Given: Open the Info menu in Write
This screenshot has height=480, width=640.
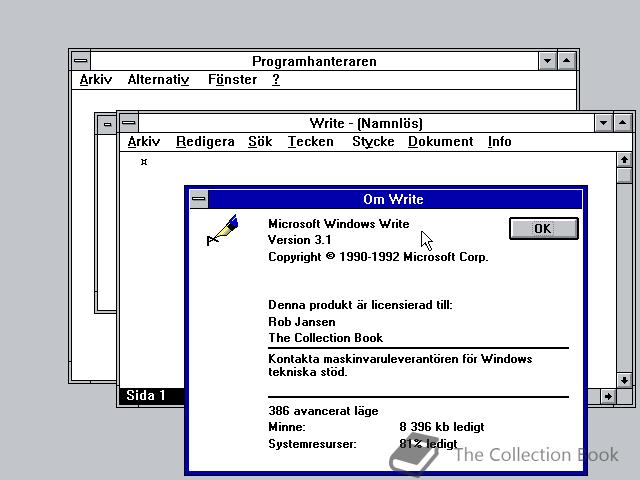Looking at the screenshot, I should click(x=500, y=142).
